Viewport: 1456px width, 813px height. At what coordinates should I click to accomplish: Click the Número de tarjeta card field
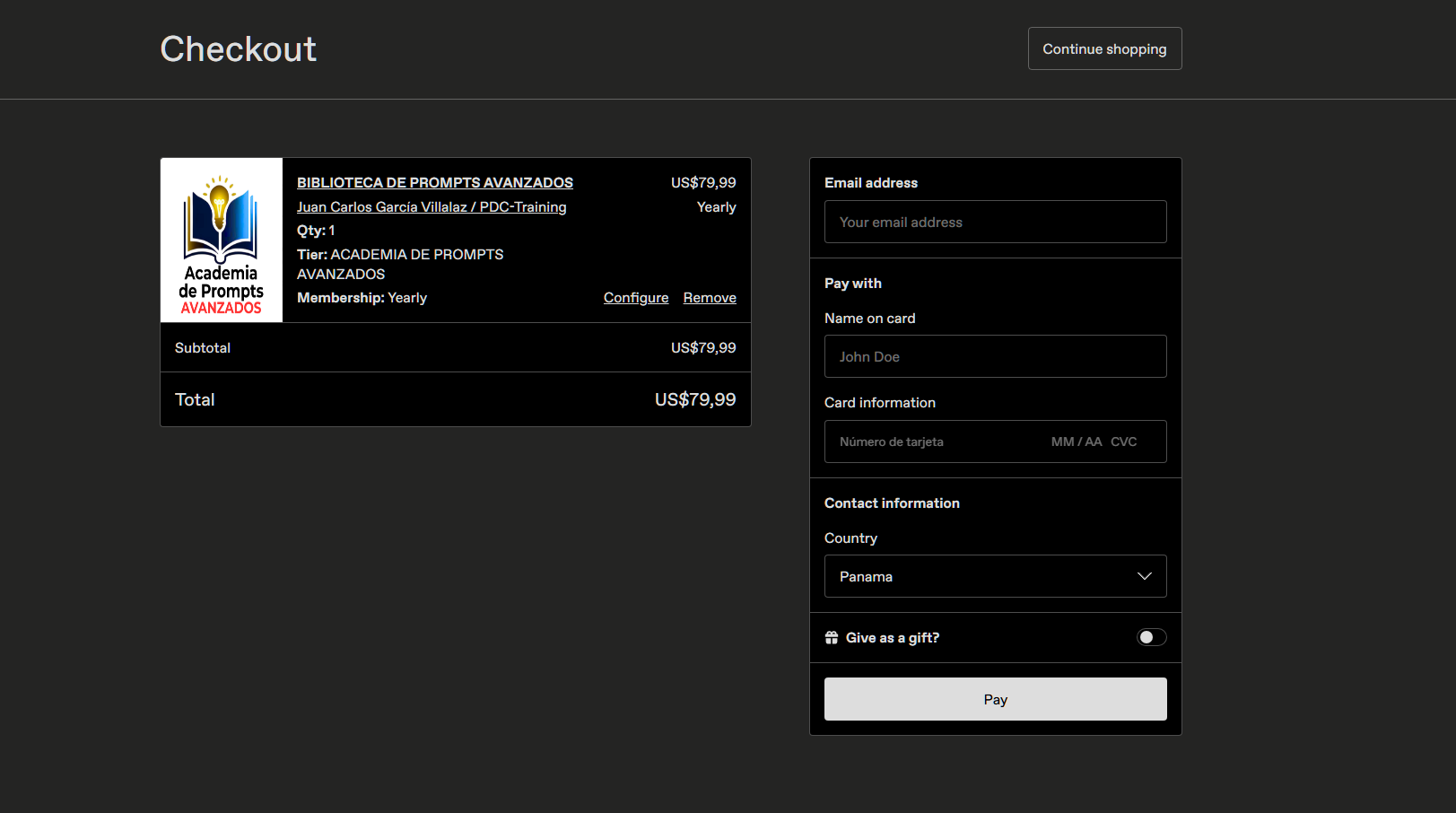933,441
